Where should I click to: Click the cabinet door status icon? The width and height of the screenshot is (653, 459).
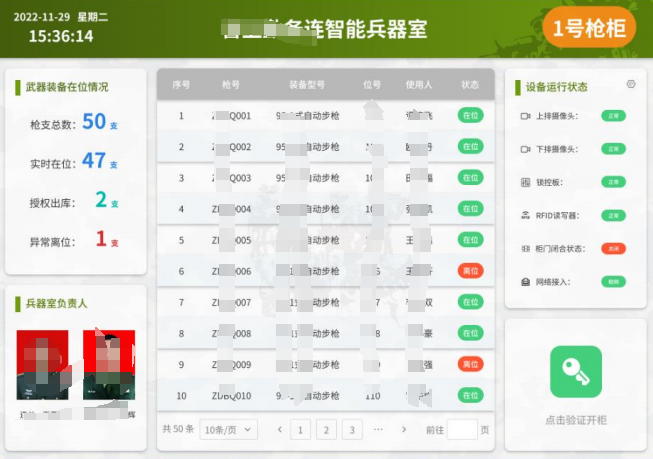[x=526, y=249]
